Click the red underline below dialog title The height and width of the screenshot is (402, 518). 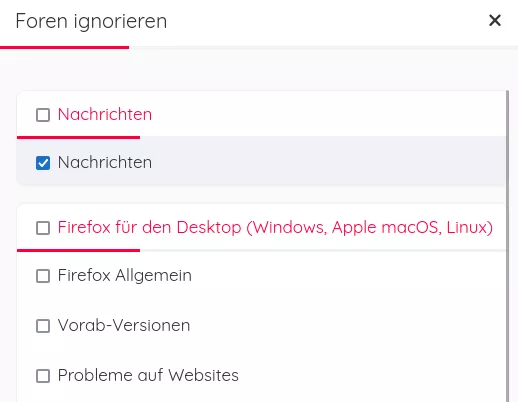pyautogui.click(x=64, y=48)
